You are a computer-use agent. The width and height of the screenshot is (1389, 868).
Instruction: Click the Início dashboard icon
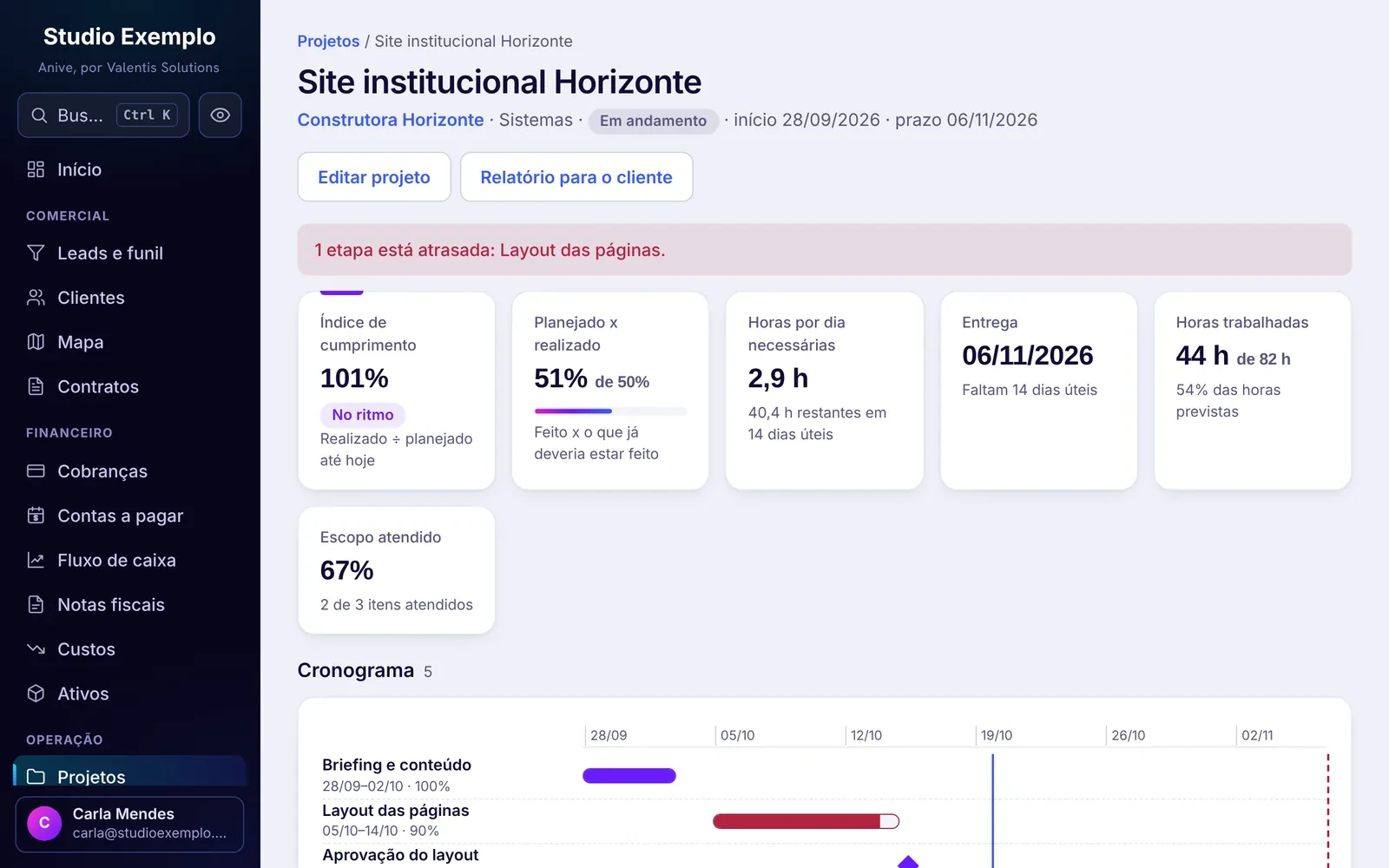[36, 169]
